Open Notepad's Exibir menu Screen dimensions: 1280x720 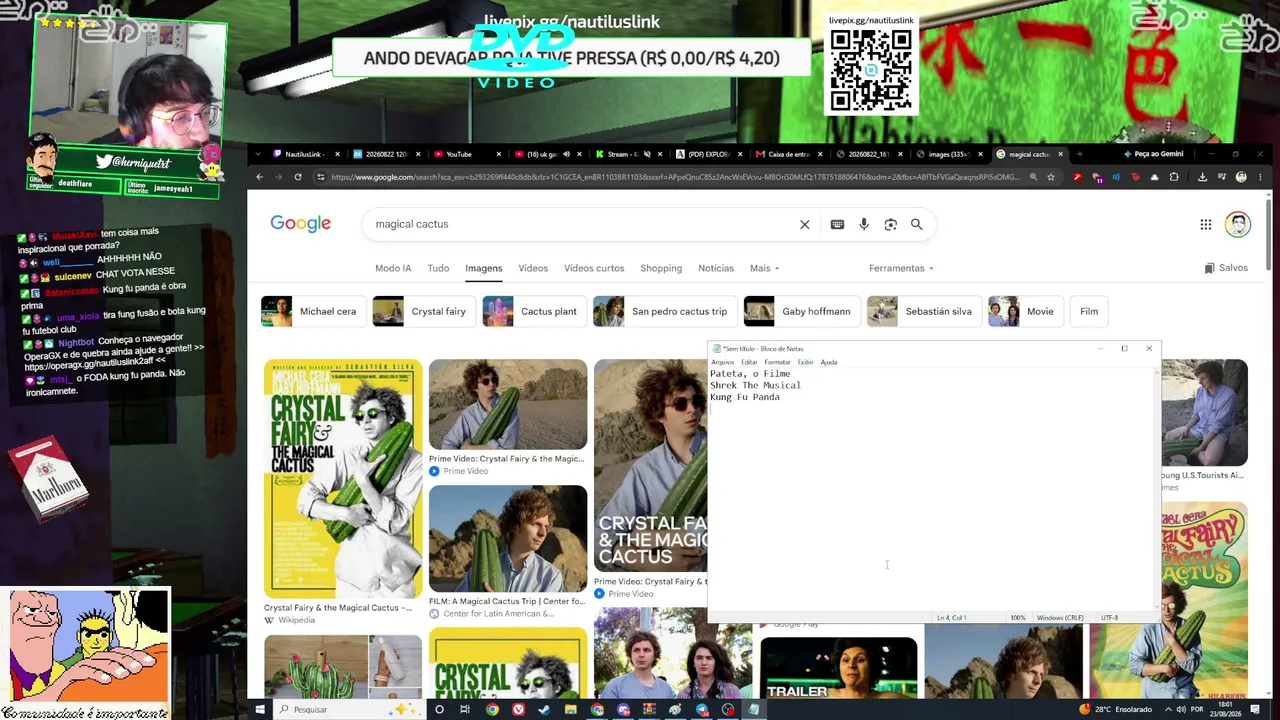coord(805,362)
